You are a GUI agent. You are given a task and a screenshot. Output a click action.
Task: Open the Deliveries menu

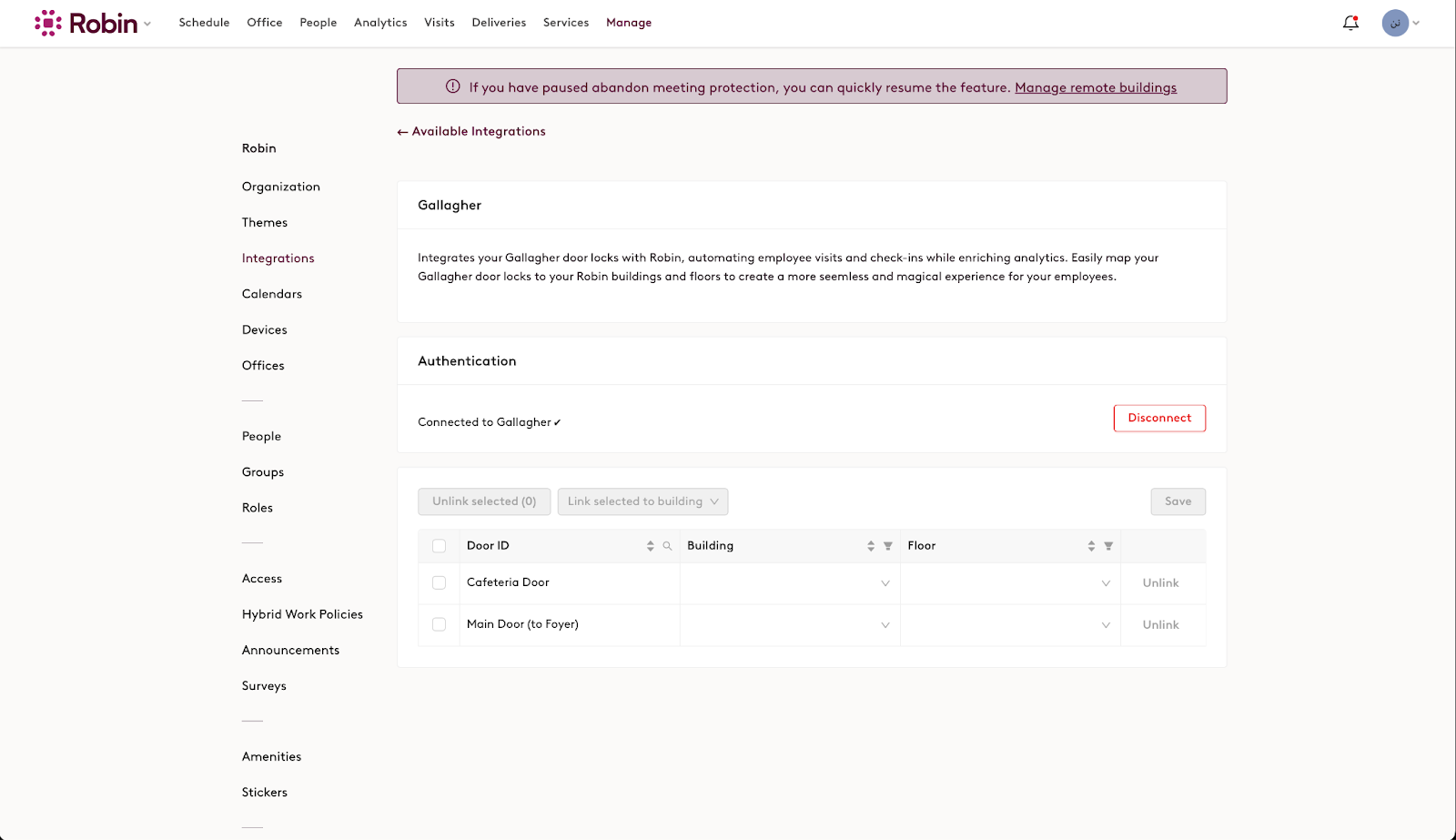(x=499, y=23)
